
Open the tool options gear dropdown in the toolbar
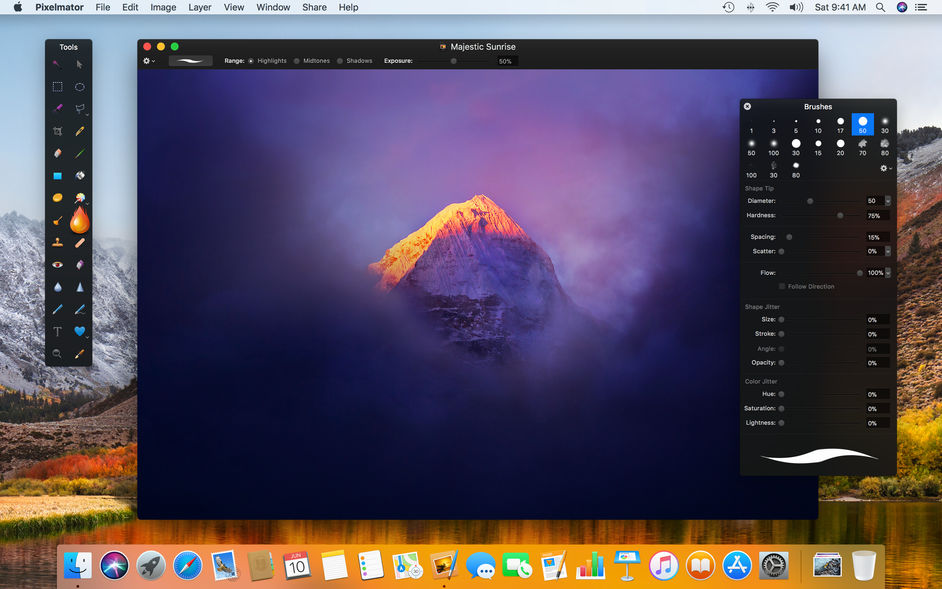coord(146,60)
